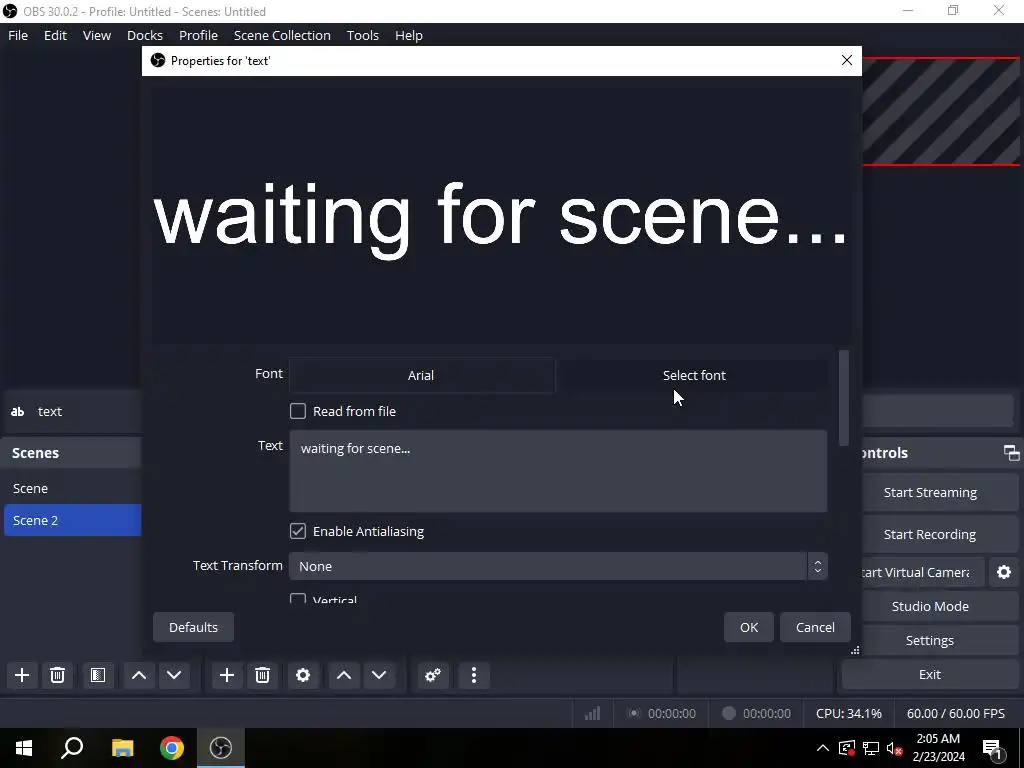This screenshot has height=768, width=1024.
Task: Reset properties with Defaults button
Action: (193, 627)
